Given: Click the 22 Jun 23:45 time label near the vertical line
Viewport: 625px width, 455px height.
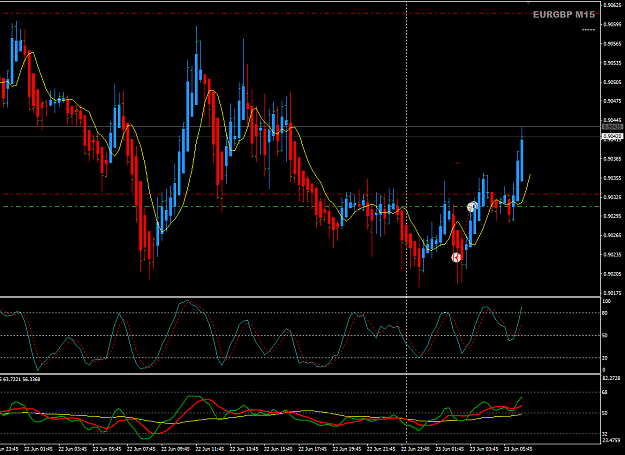Looking at the screenshot, I should coord(416,449).
